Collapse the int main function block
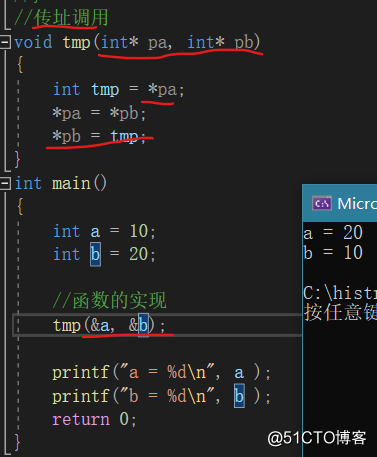The width and height of the screenshot is (377, 457). point(5,183)
